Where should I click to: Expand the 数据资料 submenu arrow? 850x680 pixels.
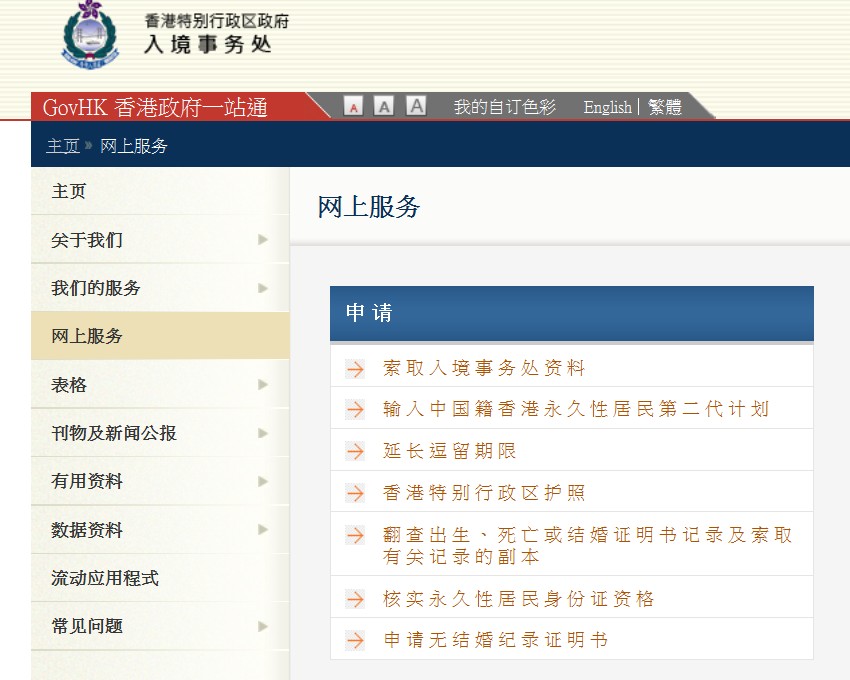point(263,529)
